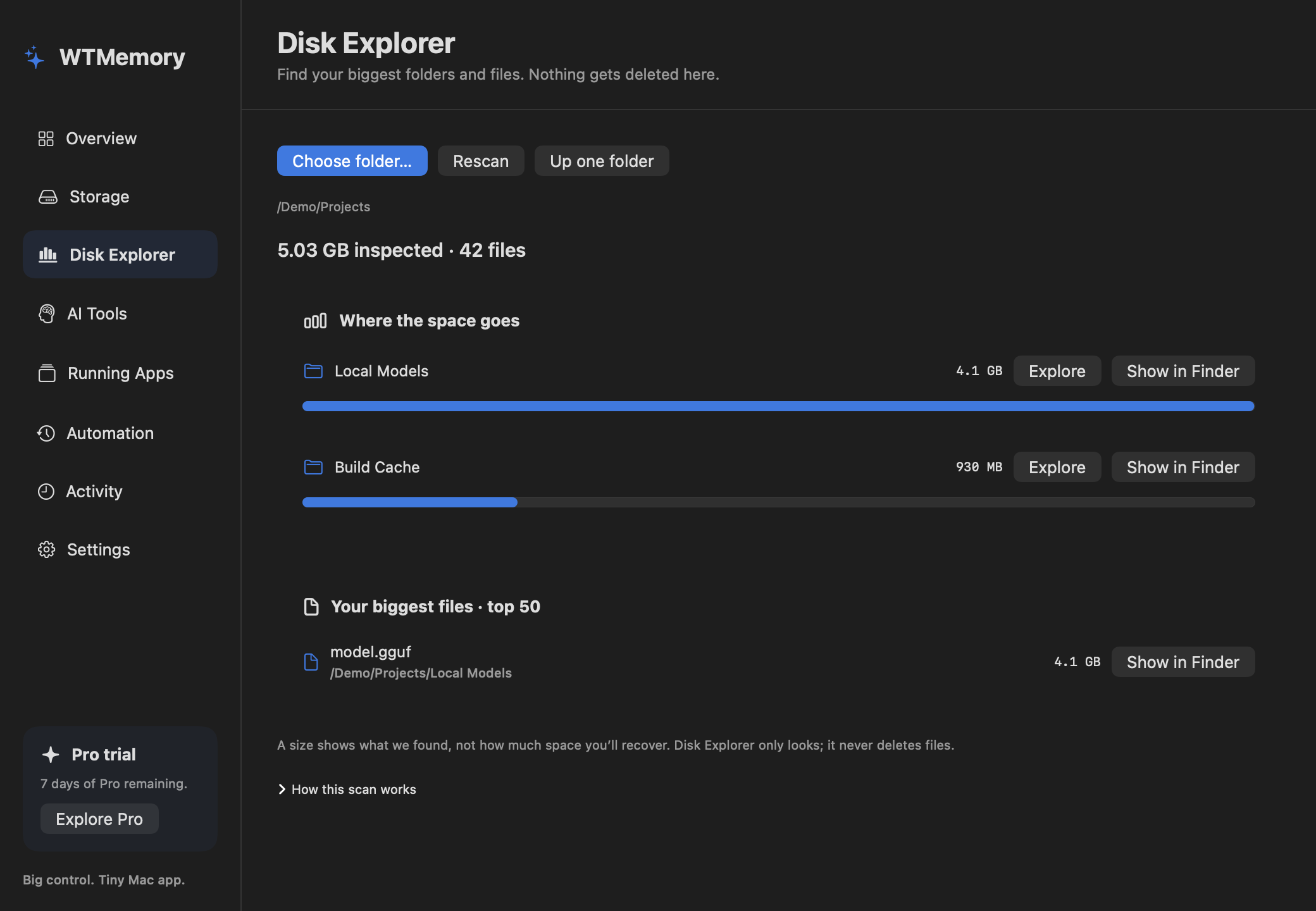Click the model.gguf file name
This screenshot has width=1316, height=911.
(371, 652)
